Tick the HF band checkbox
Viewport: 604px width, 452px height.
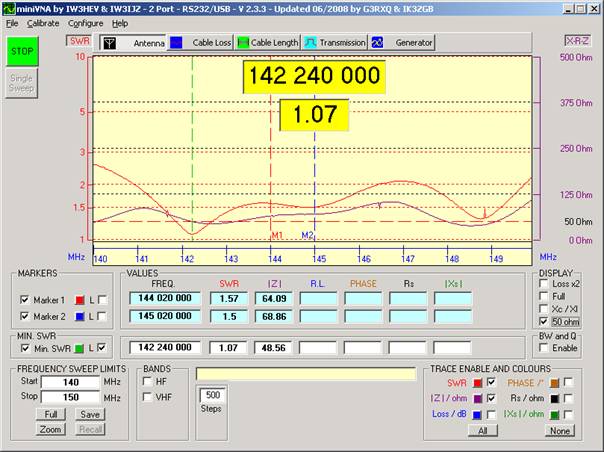tap(146, 381)
